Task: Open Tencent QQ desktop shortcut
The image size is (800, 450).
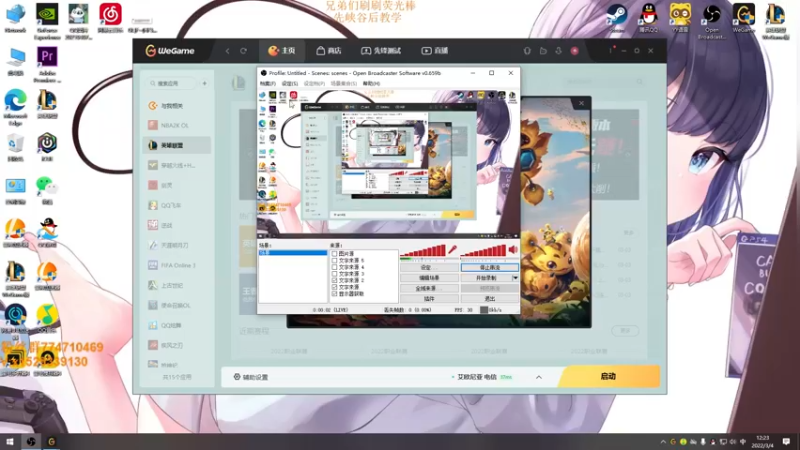Action: point(648,18)
